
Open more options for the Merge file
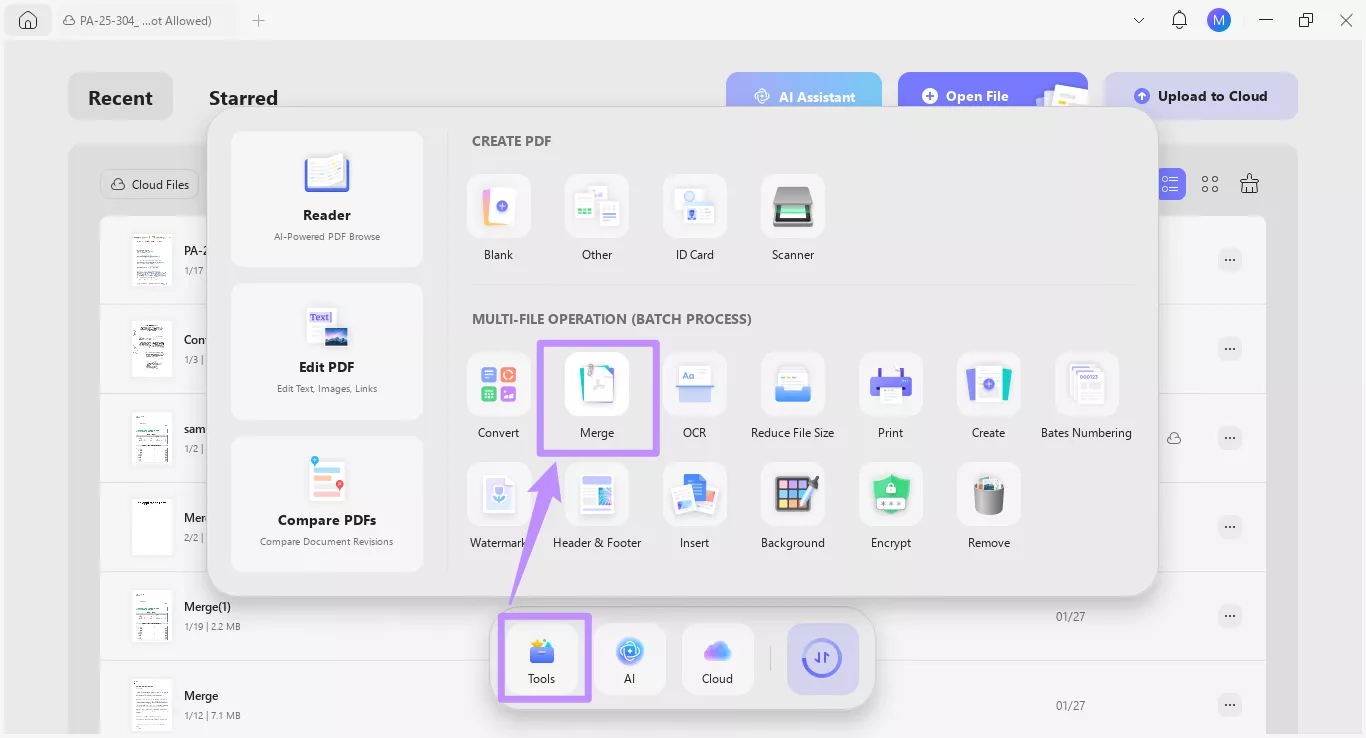coord(1229,705)
